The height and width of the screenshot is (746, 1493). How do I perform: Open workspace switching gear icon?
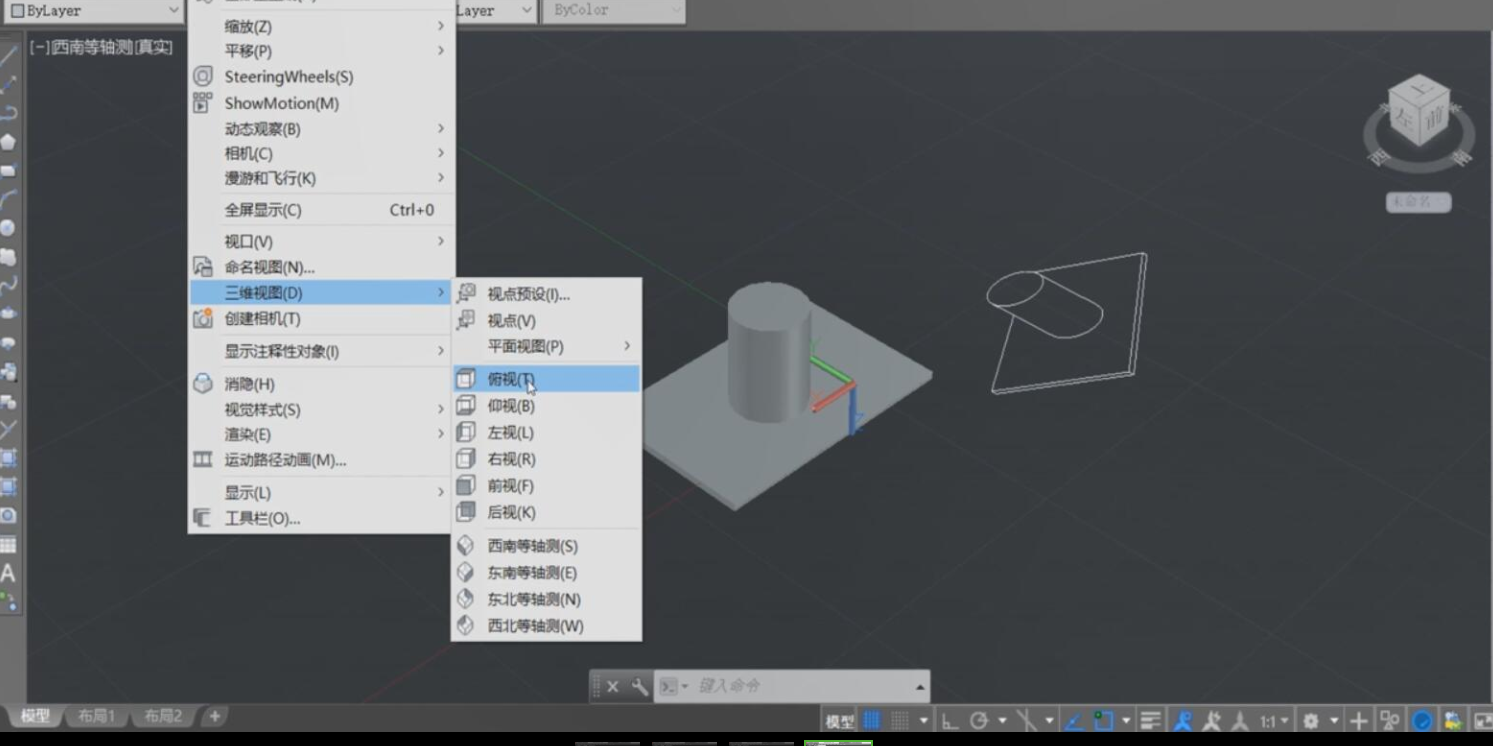click(1311, 720)
